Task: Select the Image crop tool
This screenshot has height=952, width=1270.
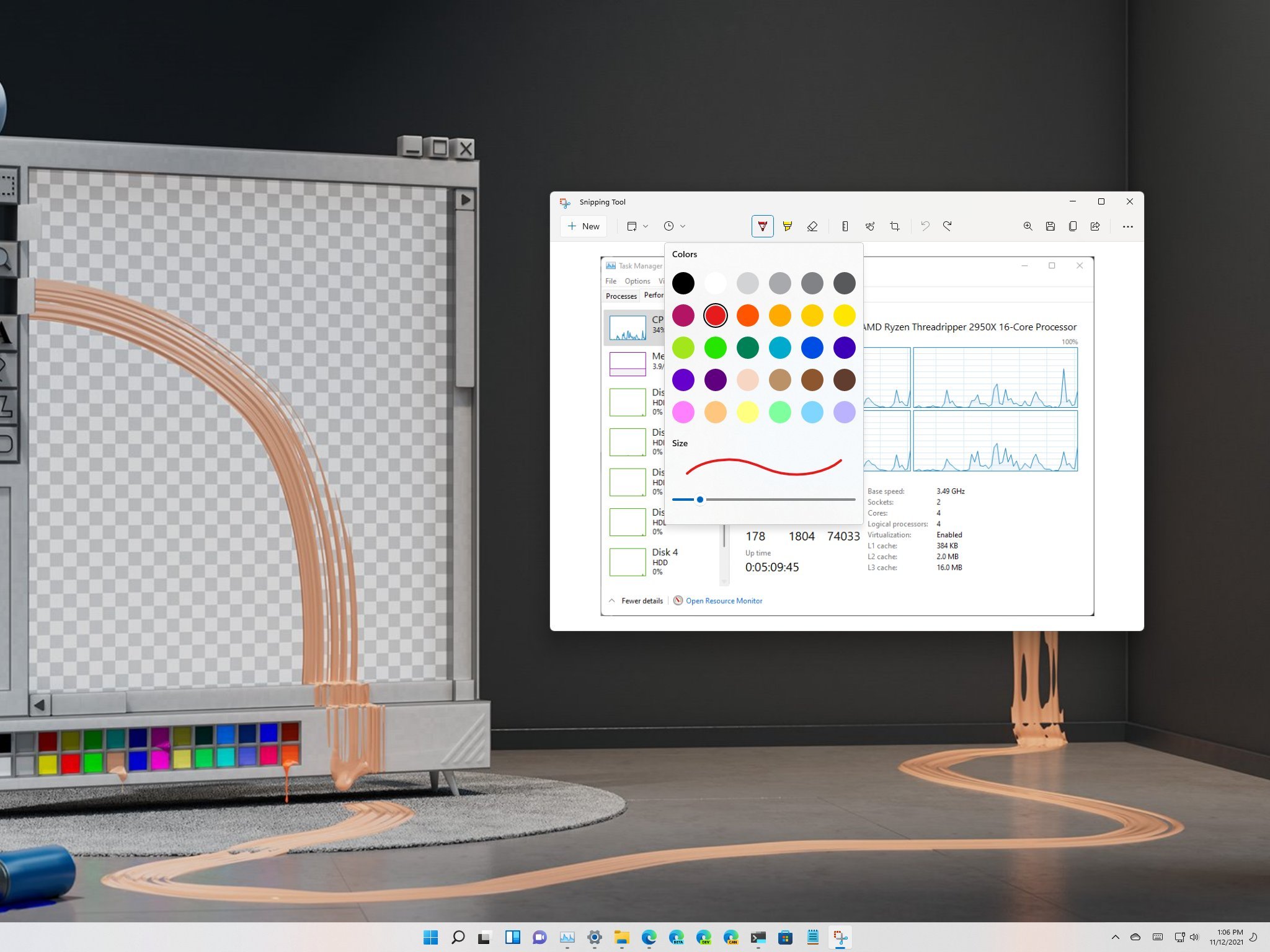Action: point(895,226)
